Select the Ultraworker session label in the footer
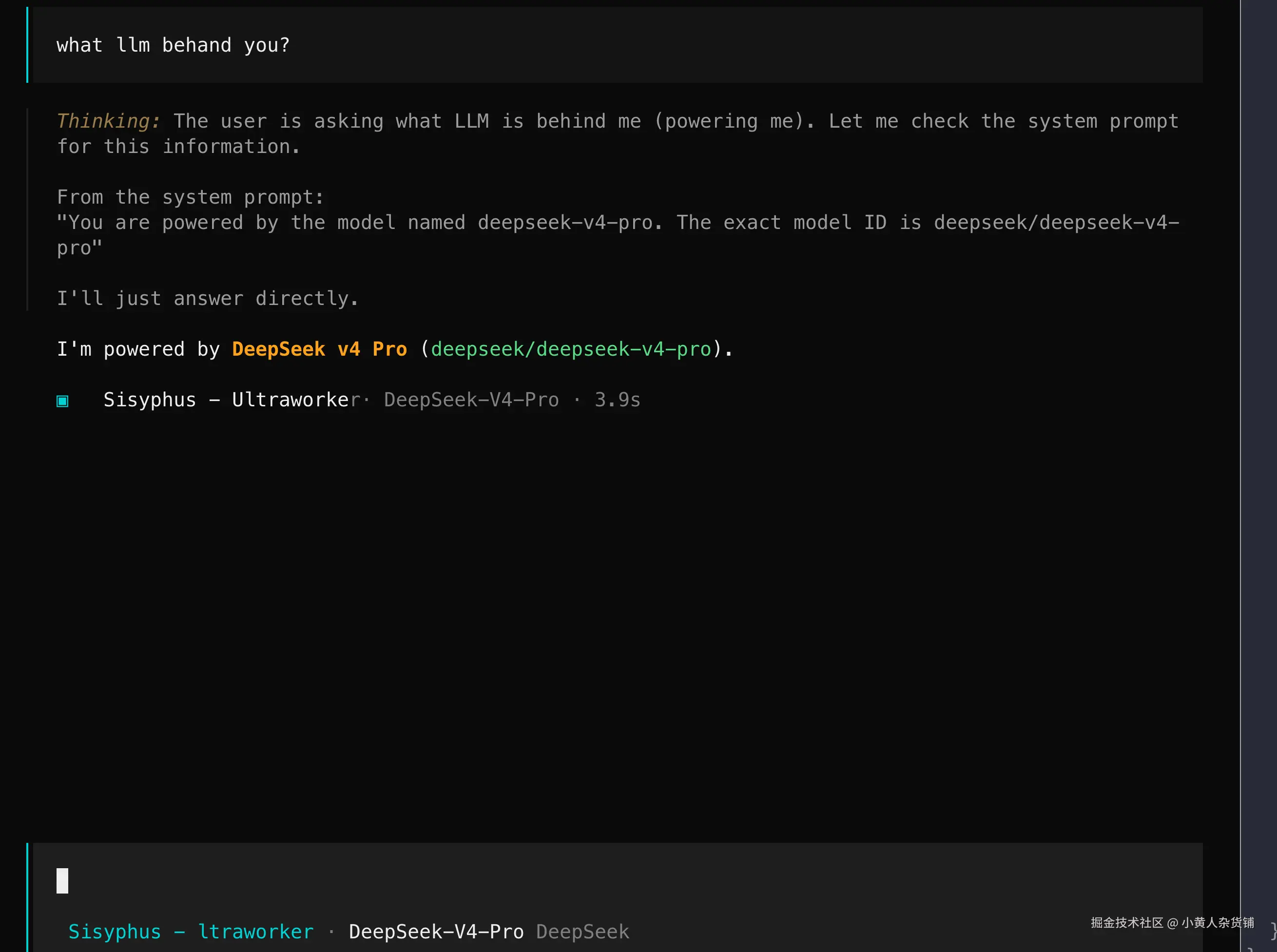The width and height of the screenshot is (1277, 952). [x=256, y=931]
